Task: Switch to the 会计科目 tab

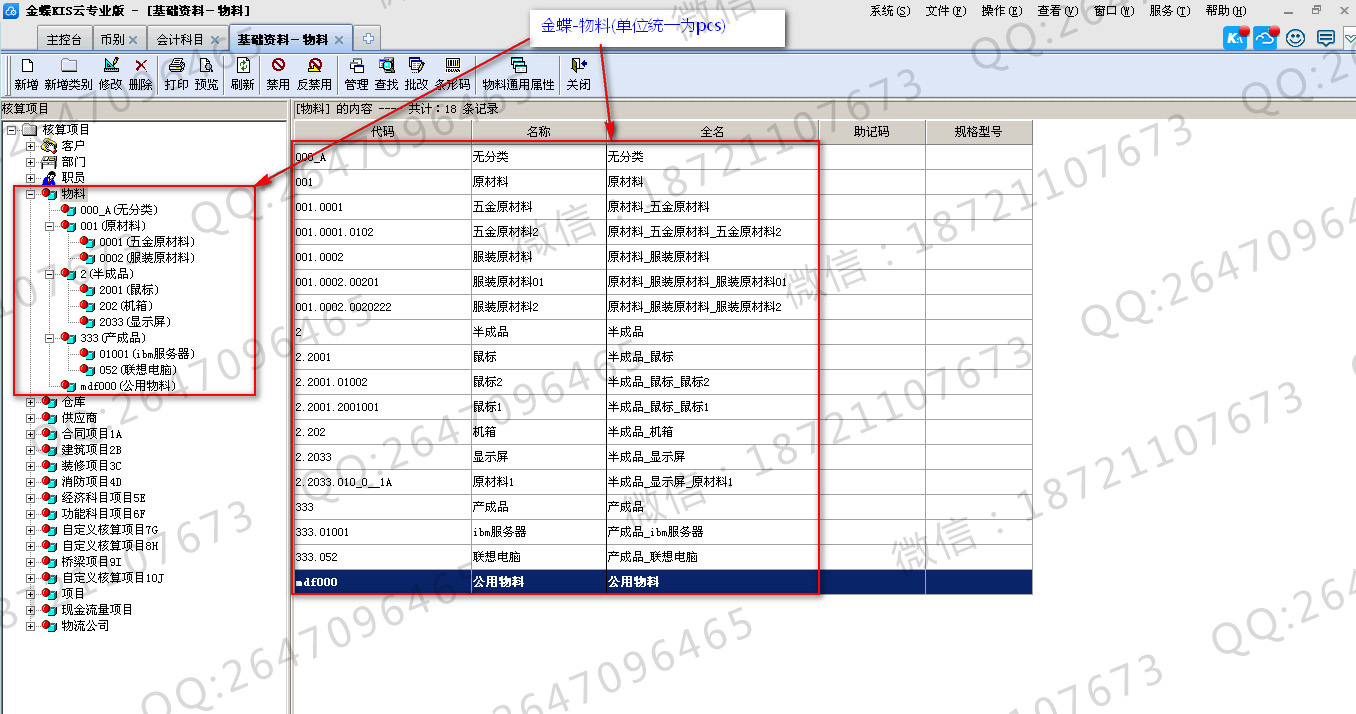Action: pos(180,40)
